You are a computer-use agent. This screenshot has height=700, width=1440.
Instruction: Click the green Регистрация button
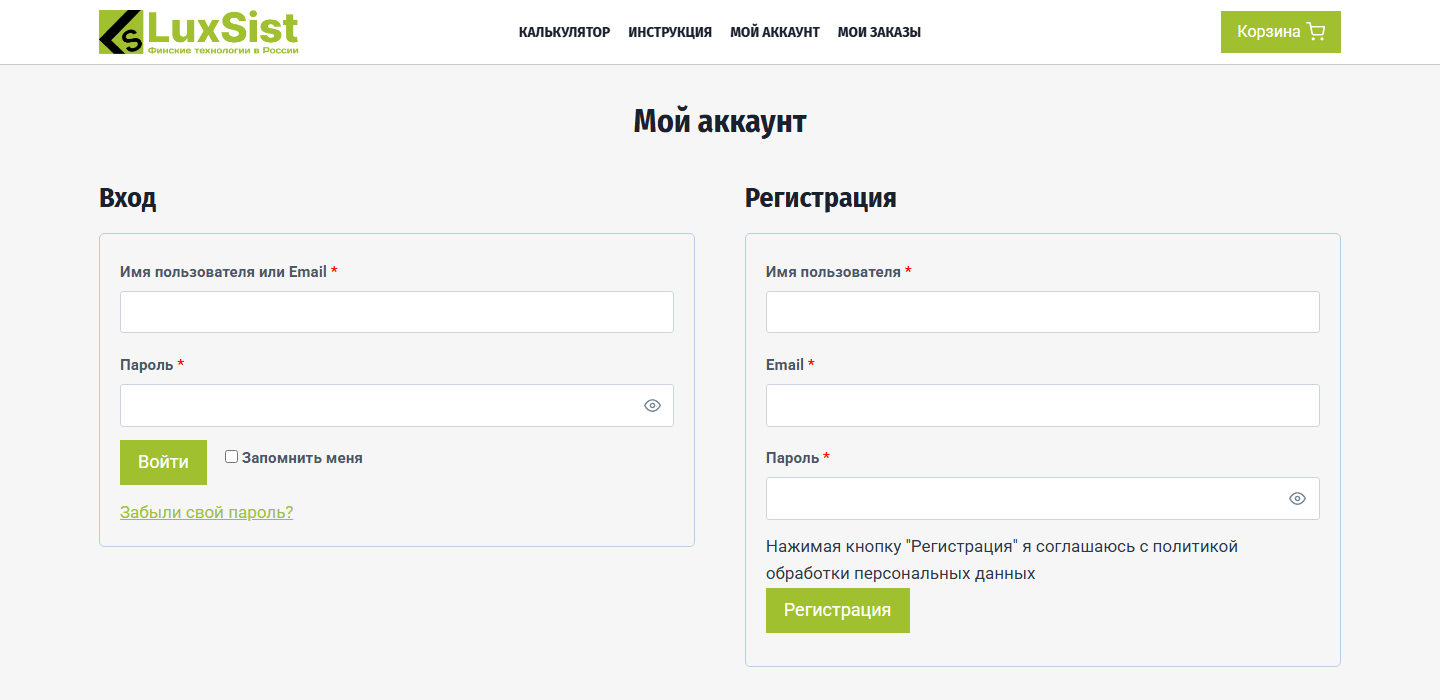click(x=838, y=610)
